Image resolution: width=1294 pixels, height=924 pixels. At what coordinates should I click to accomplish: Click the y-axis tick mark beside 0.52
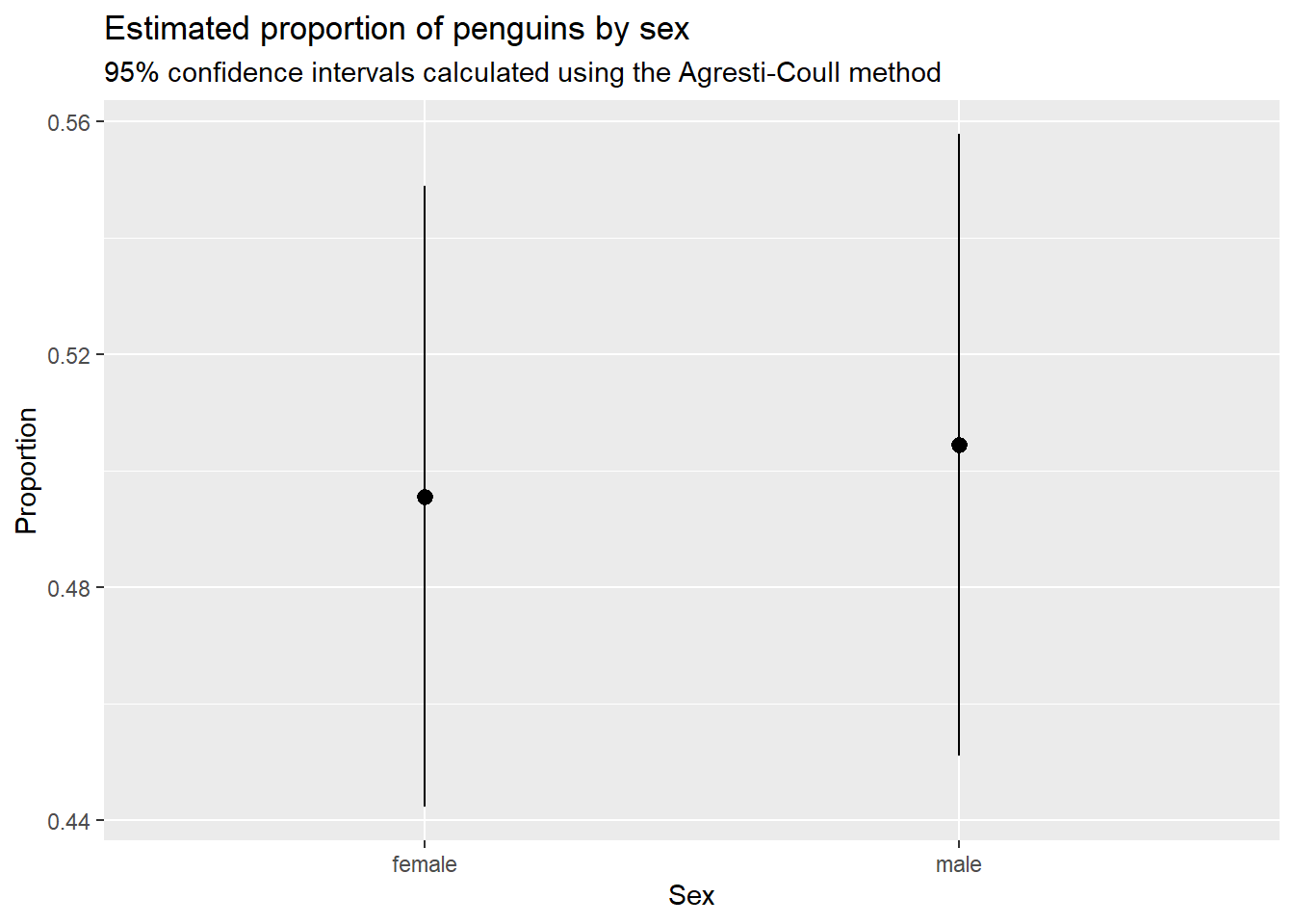pos(99,354)
